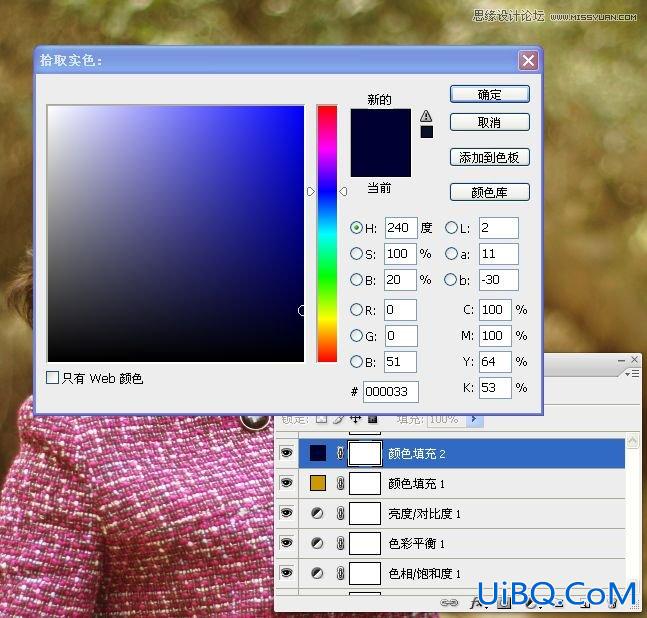
Task: Select the 颜色填充 1 layer mask thumbnail
Action: click(365, 483)
